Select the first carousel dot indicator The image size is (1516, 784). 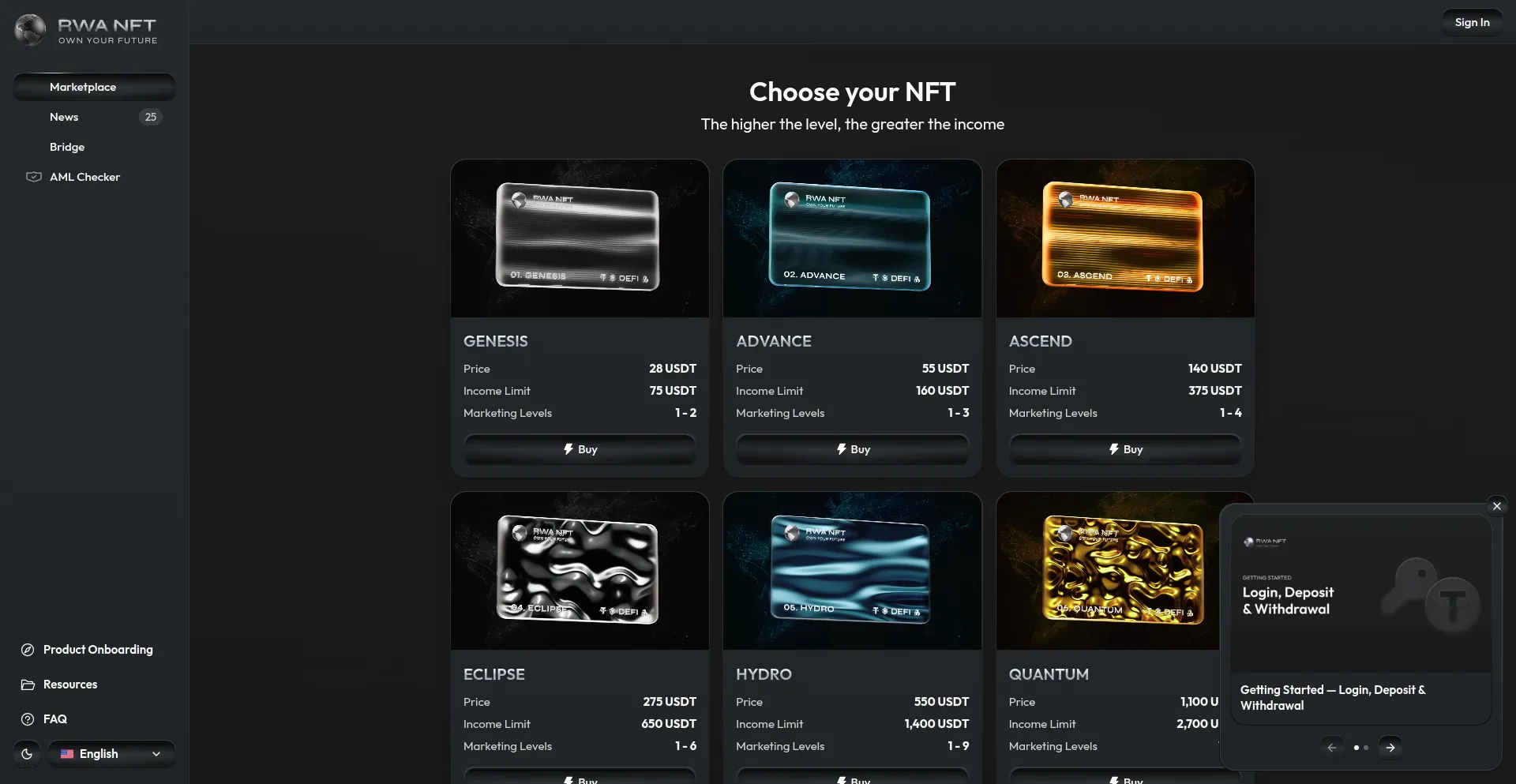[1357, 748]
